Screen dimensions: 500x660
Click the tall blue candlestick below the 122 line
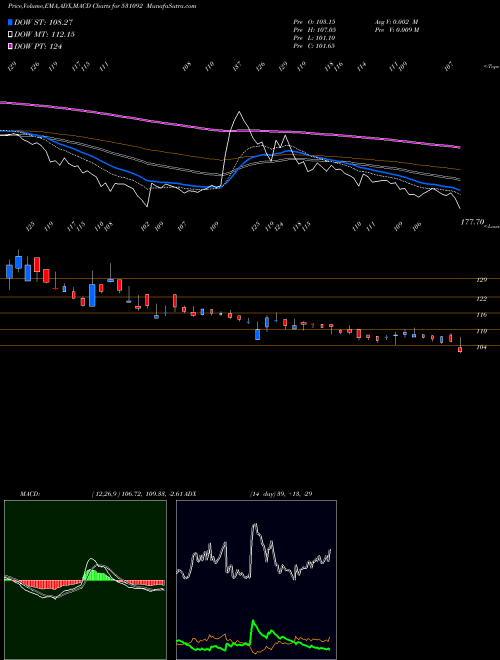point(92,295)
